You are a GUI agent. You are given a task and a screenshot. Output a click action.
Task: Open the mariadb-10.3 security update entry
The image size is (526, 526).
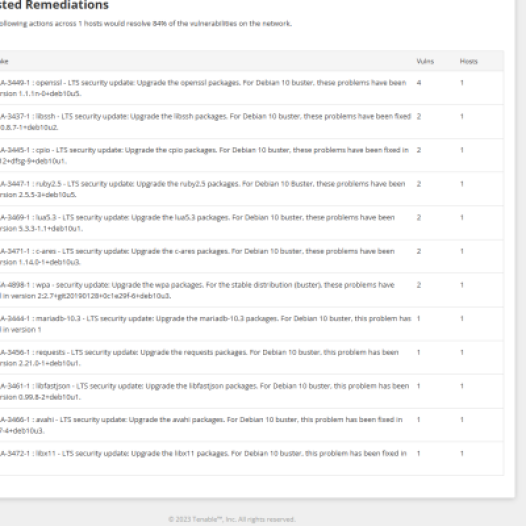252,324
